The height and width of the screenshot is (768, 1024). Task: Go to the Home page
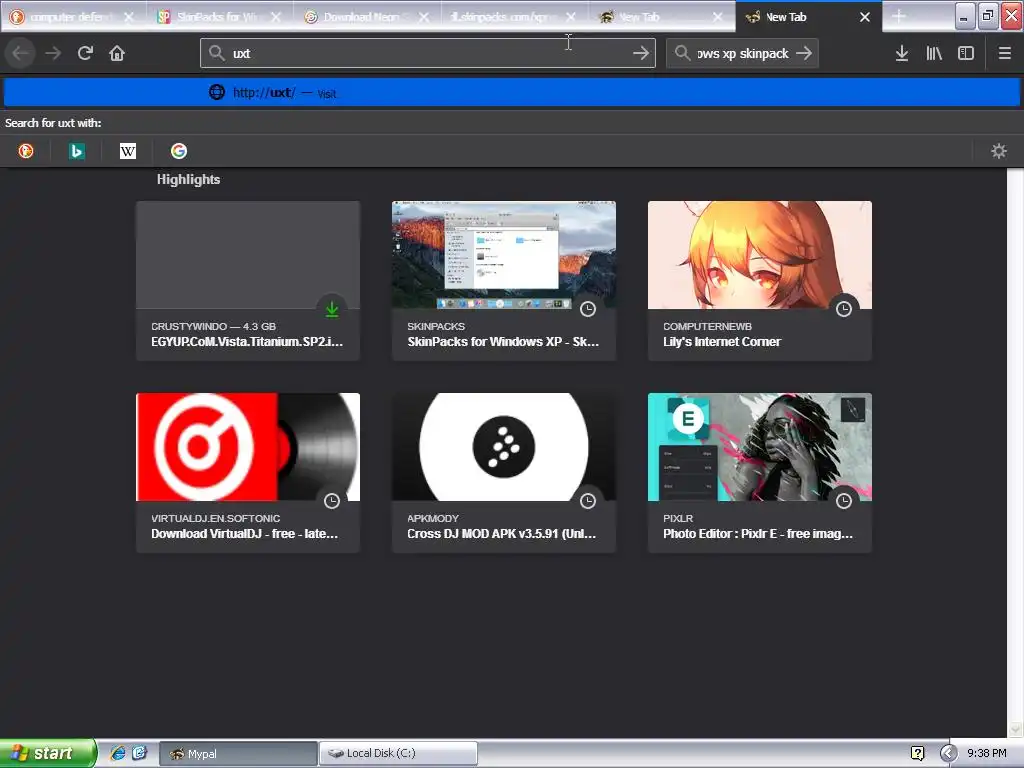point(117,53)
